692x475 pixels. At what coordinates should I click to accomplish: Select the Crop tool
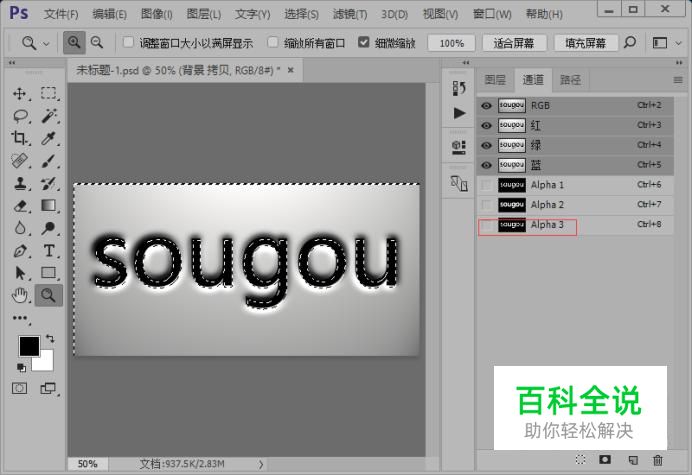pyautogui.click(x=19, y=138)
